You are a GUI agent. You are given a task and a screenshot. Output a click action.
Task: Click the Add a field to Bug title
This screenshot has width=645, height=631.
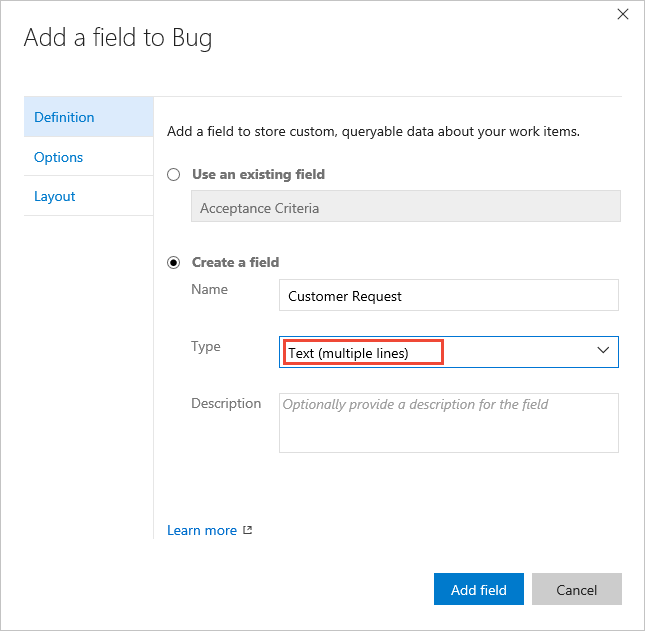pyautogui.click(x=118, y=38)
